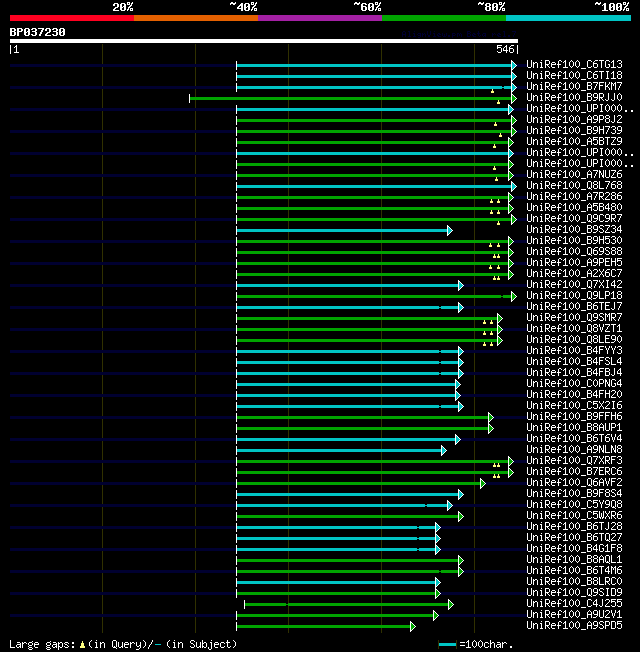640x652 pixels.
Task: Click the 546 query end position label
Action: (x=505, y=49)
